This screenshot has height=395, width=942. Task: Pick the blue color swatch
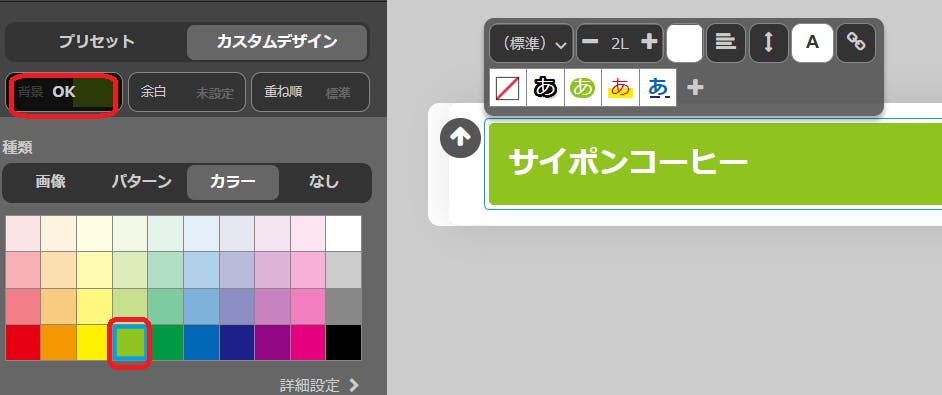(x=201, y=343)
